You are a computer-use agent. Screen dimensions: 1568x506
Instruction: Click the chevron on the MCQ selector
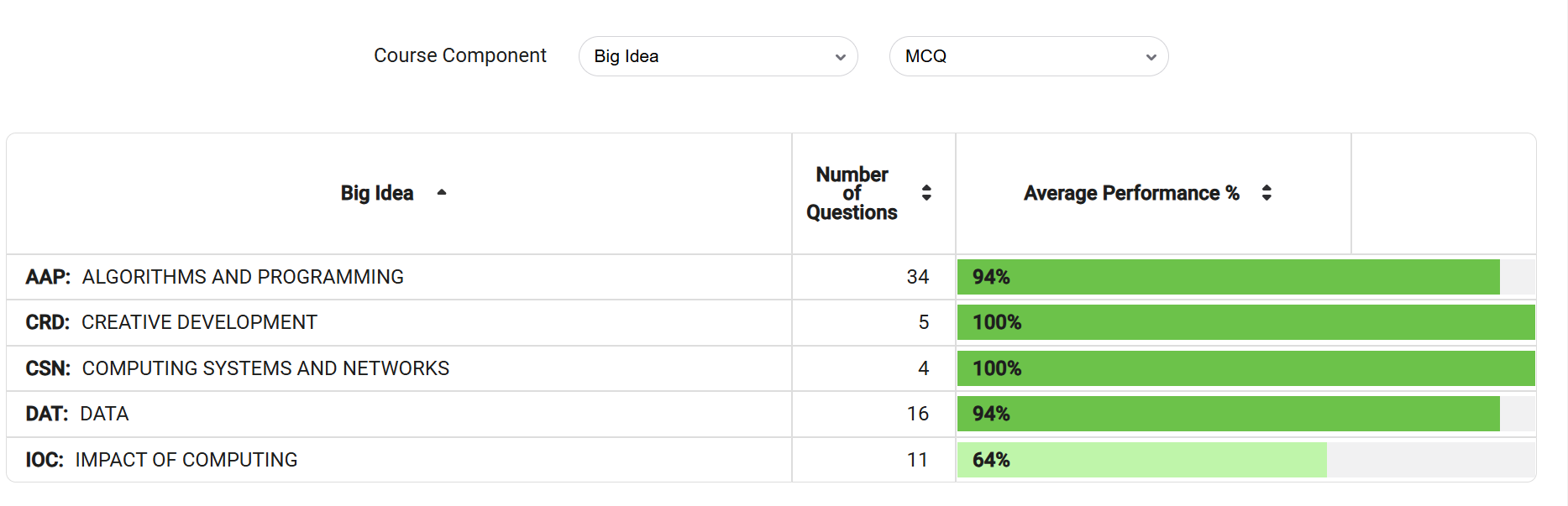click(1150, 56)
